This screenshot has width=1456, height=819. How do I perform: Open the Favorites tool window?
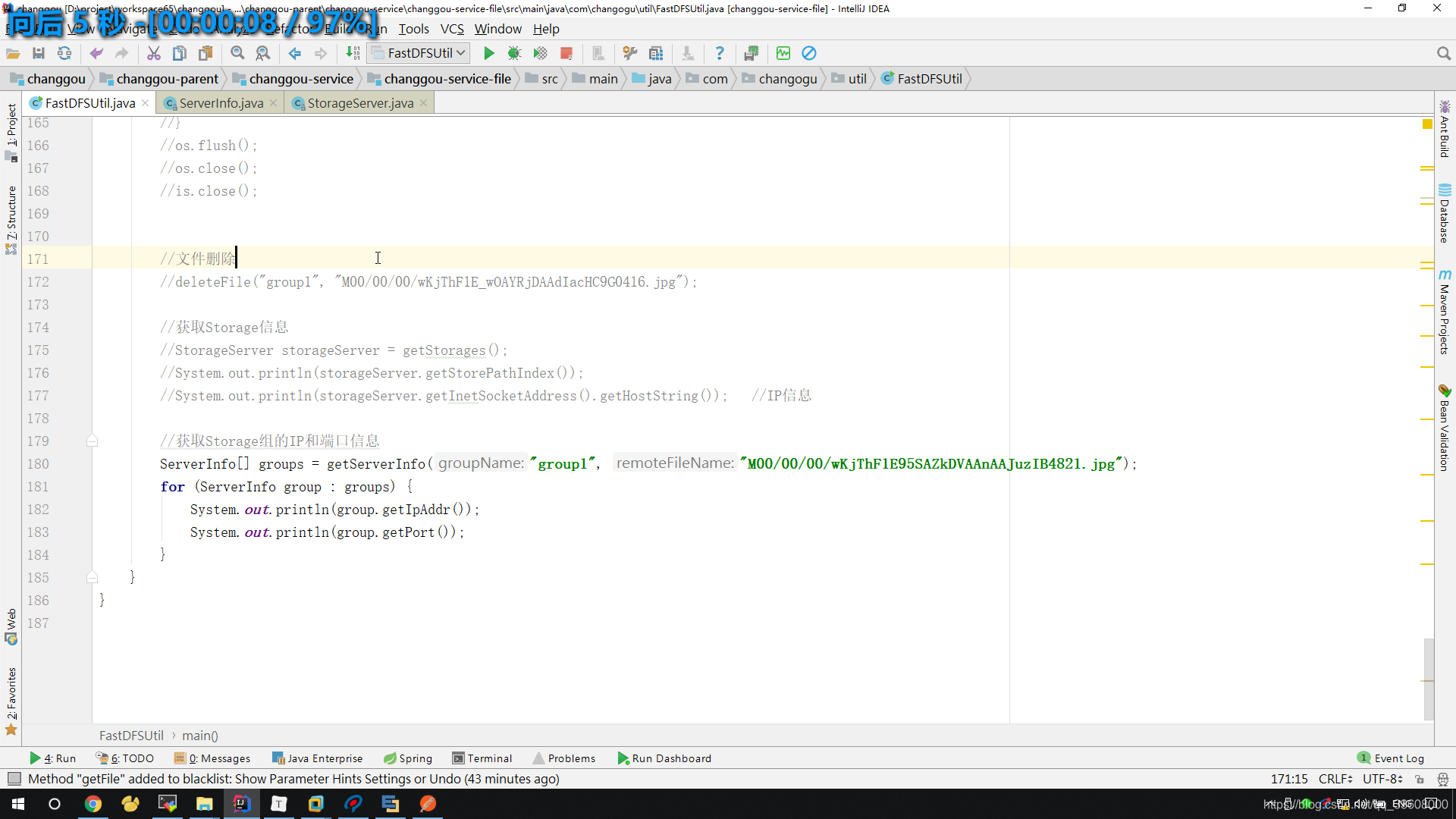[x=11, y=701]
